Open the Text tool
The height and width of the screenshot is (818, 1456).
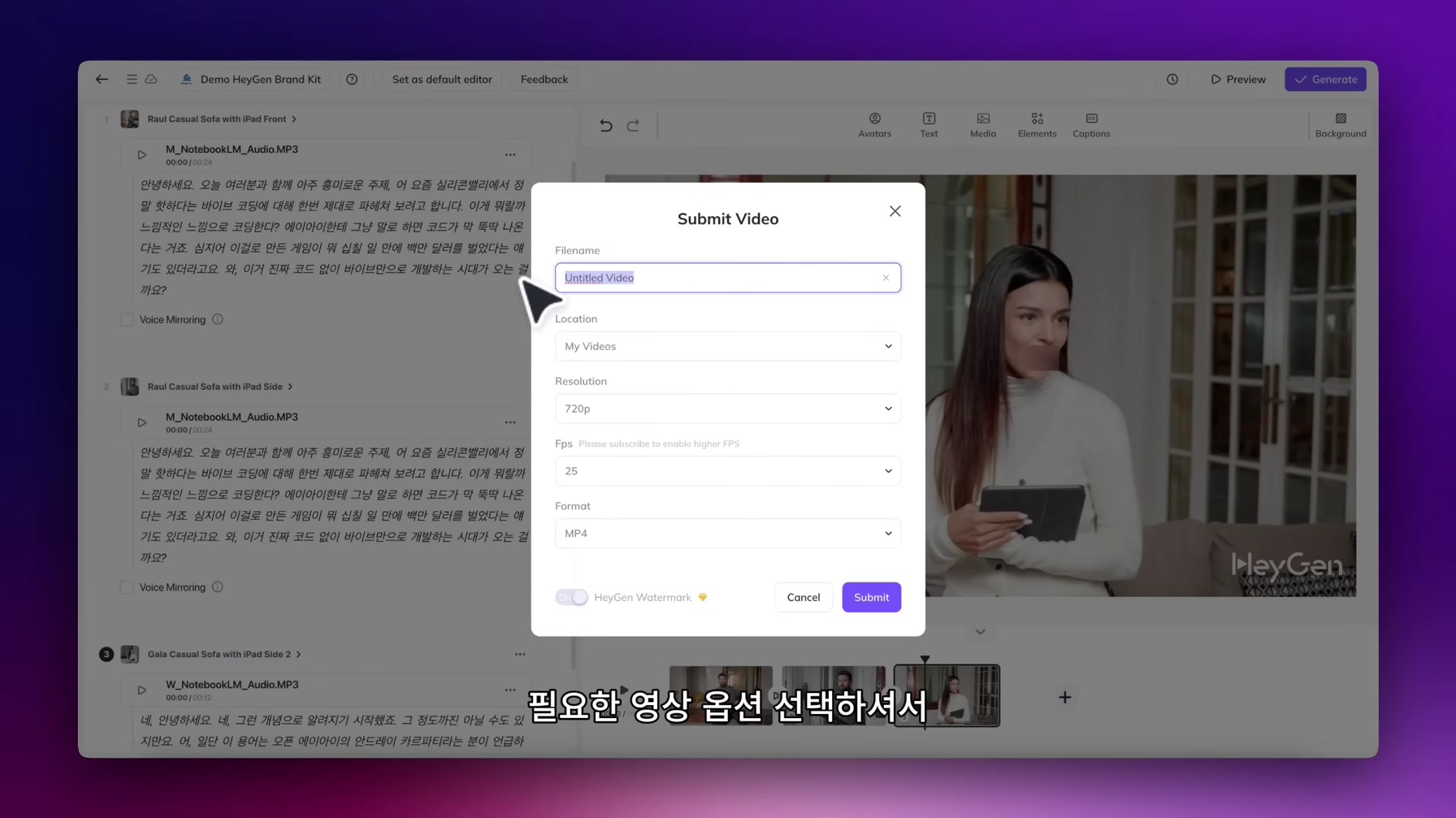pyautogui.click(x=929, y=125)
